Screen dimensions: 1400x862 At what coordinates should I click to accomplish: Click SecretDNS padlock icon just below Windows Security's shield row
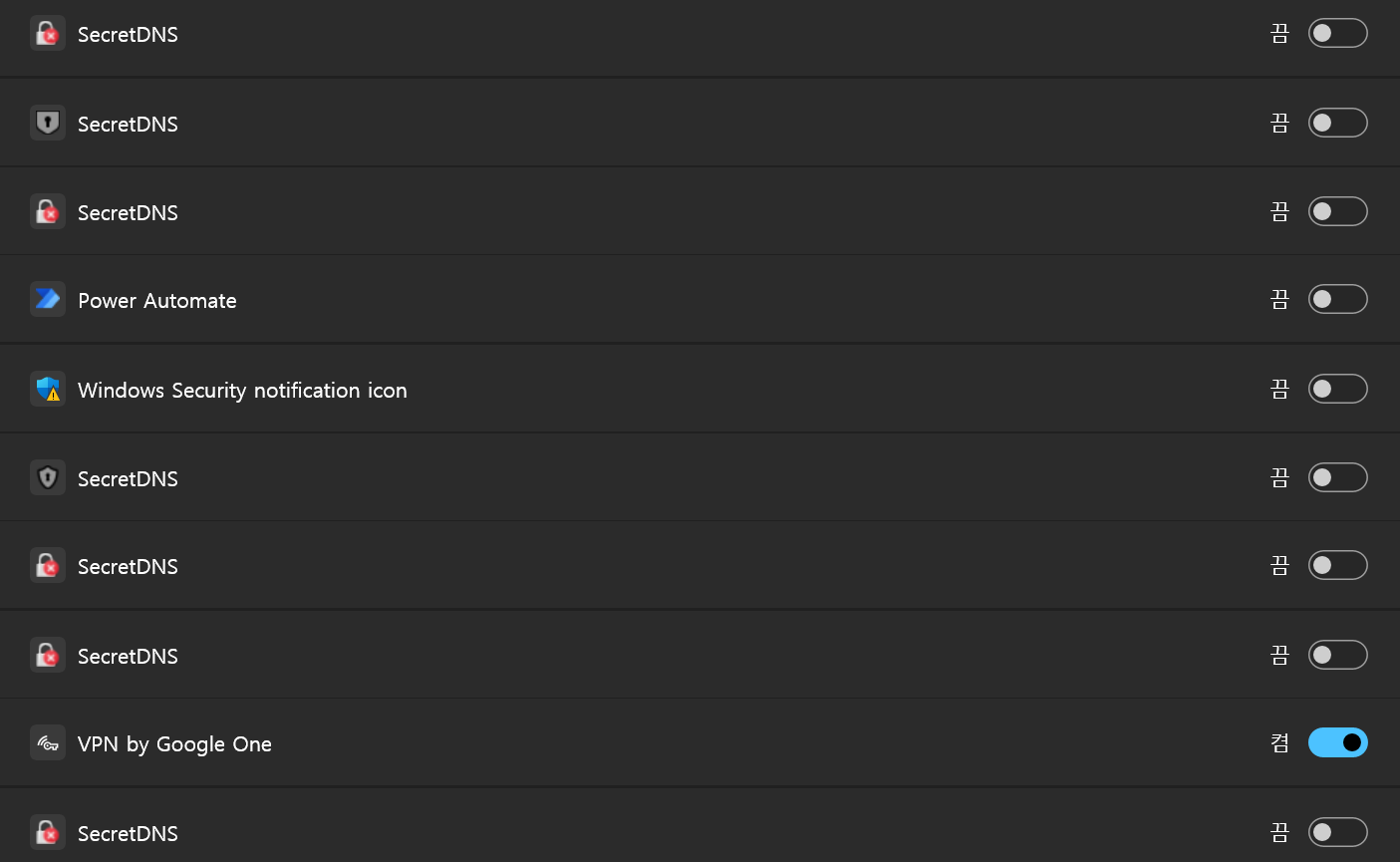47,565
